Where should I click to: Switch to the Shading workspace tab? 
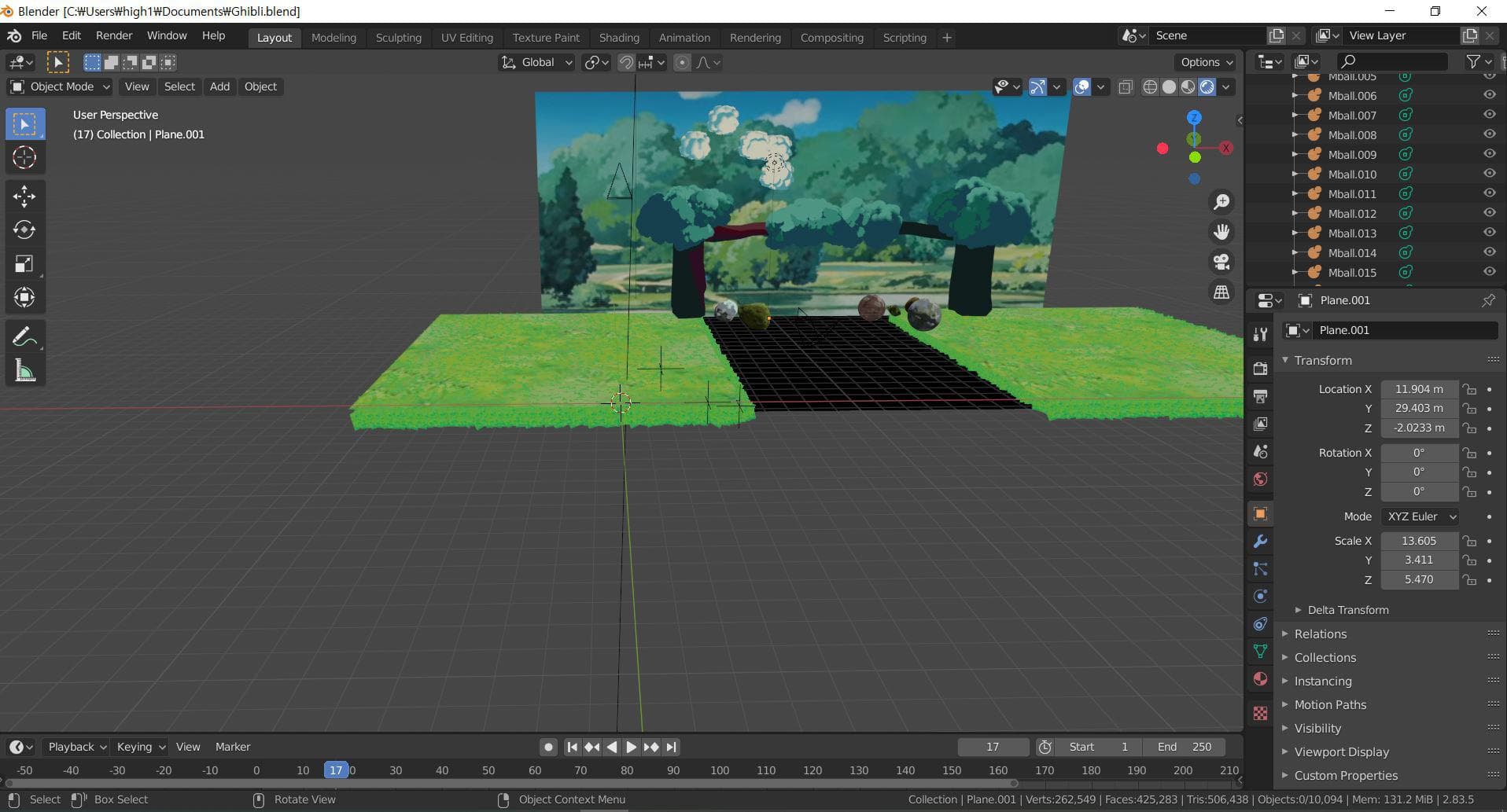click(619, 37)
